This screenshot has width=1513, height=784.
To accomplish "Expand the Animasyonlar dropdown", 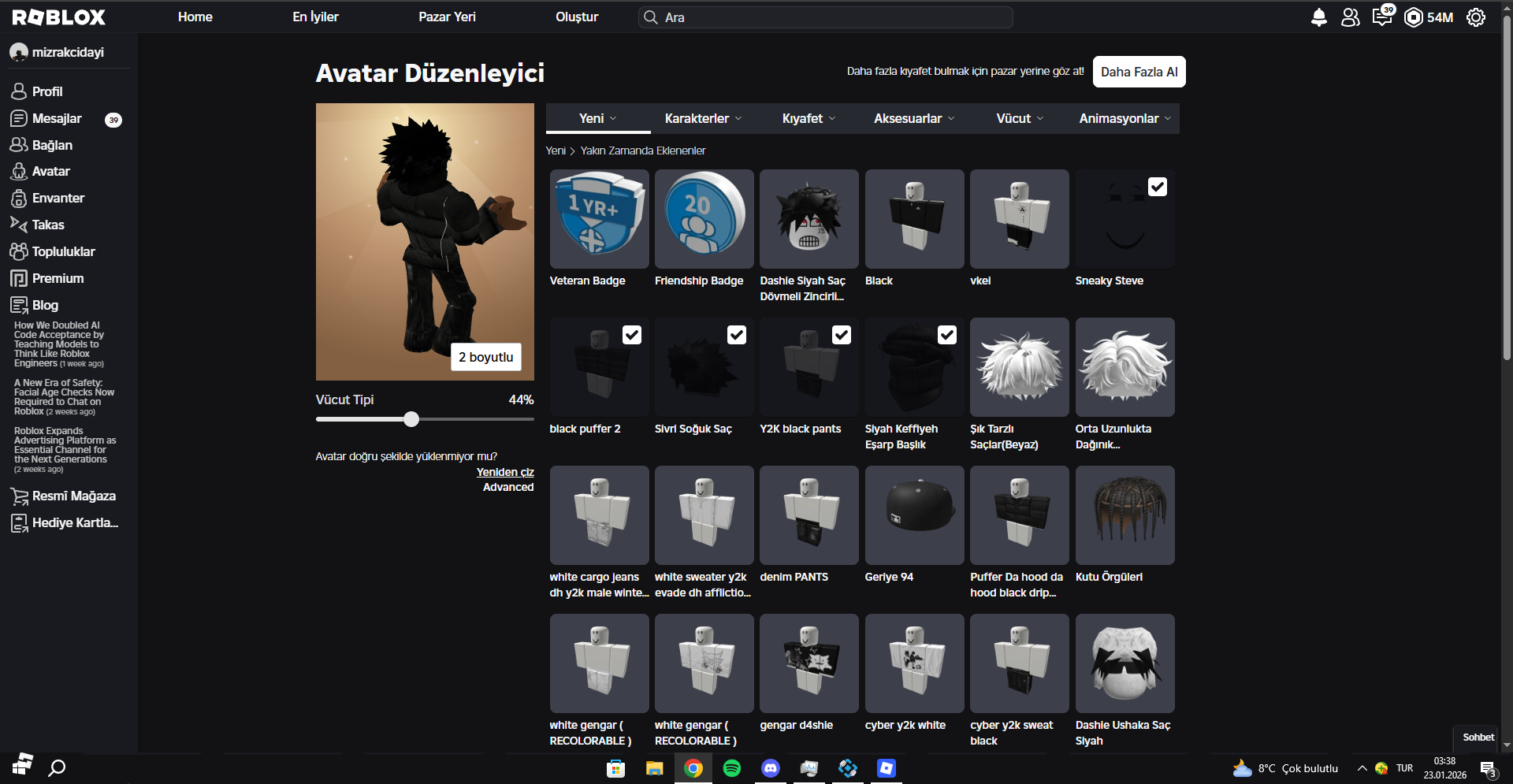I will point(1125,118).
